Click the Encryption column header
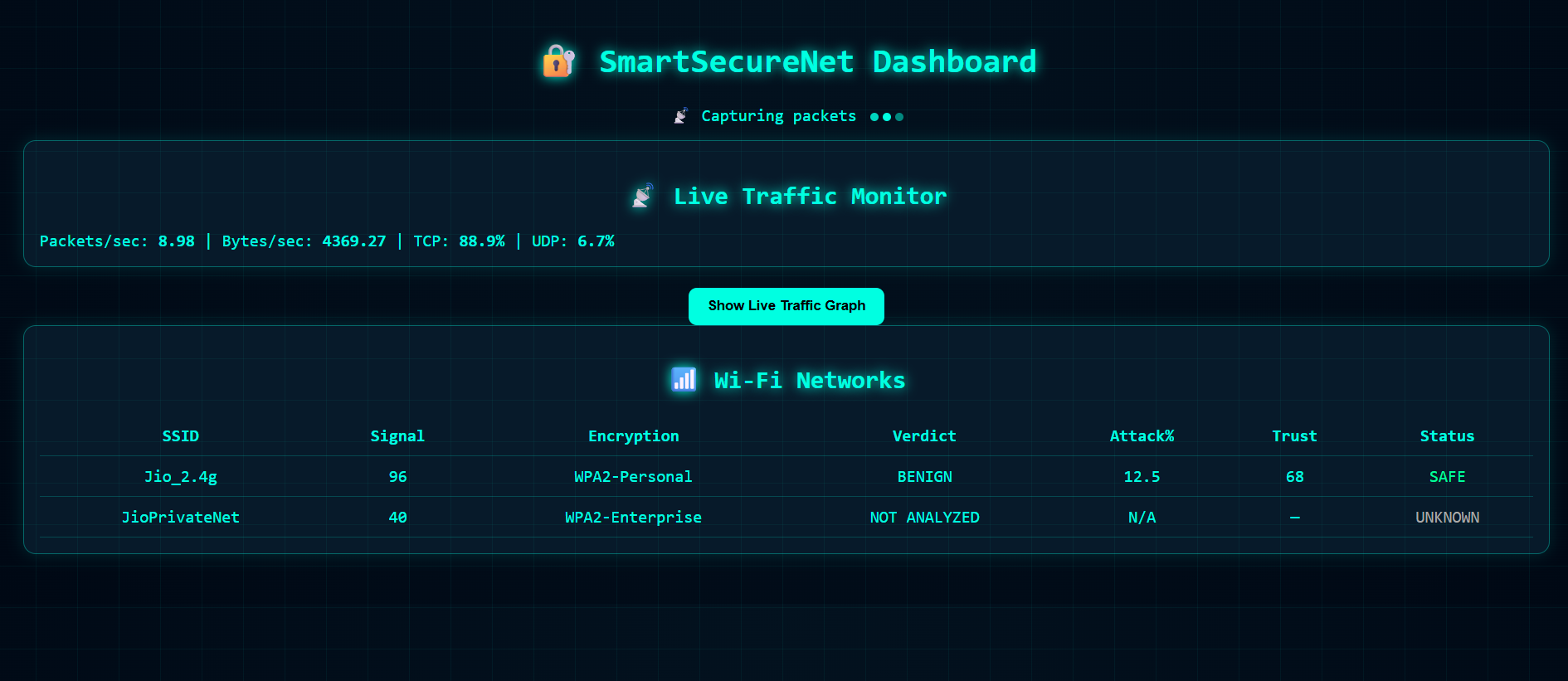This screenshot has height=681, width=1568. pyautogui.click(x=634, y=436)
